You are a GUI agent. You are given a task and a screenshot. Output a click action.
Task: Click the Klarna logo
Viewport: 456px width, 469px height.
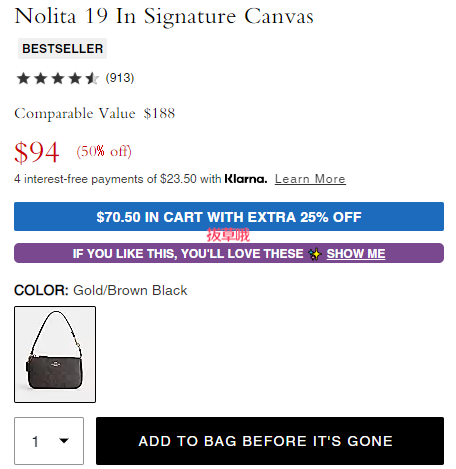(246, 179)
